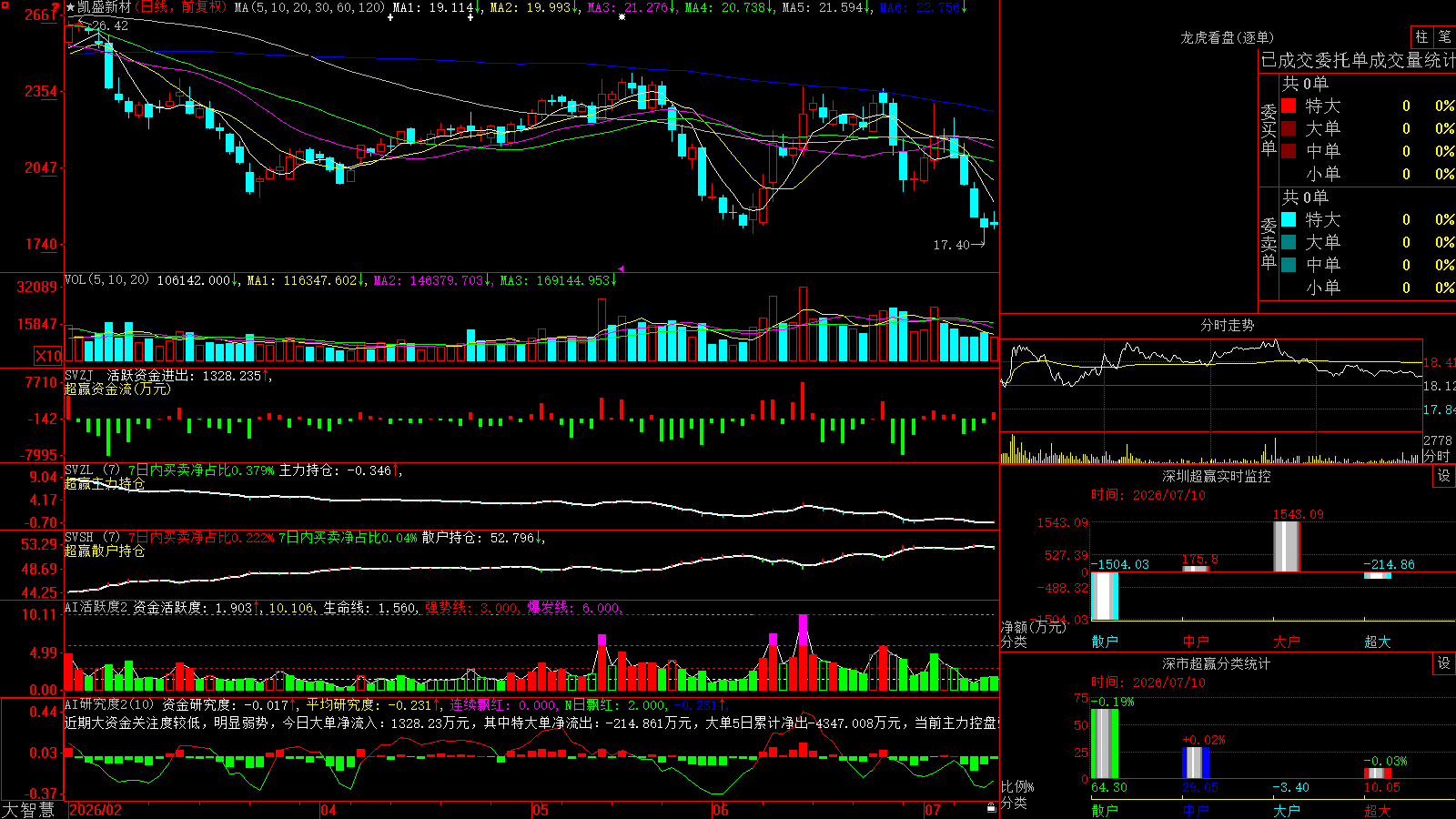The width and height of the screenshot is (1456, 819).
Task: Jump to the 07 month marker
Action: (x=933, y=810)
